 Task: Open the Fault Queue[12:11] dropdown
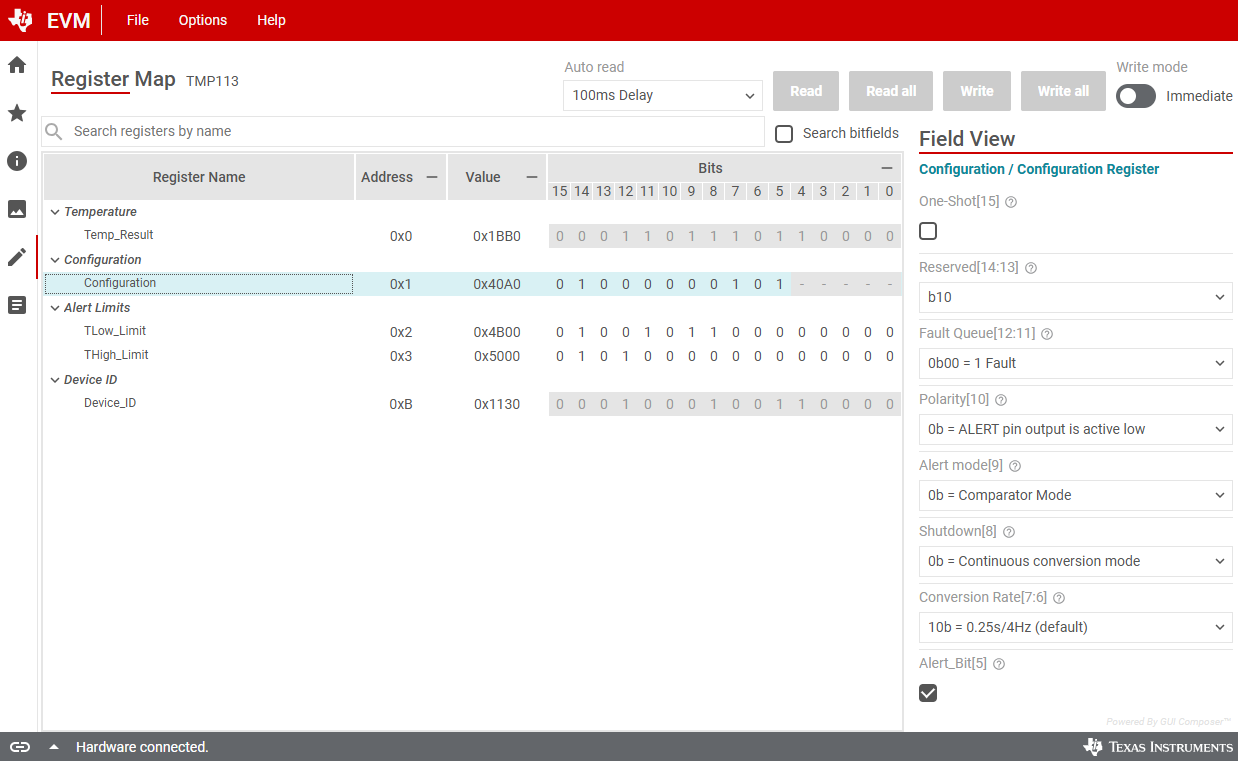click(x=1075, y=363)
